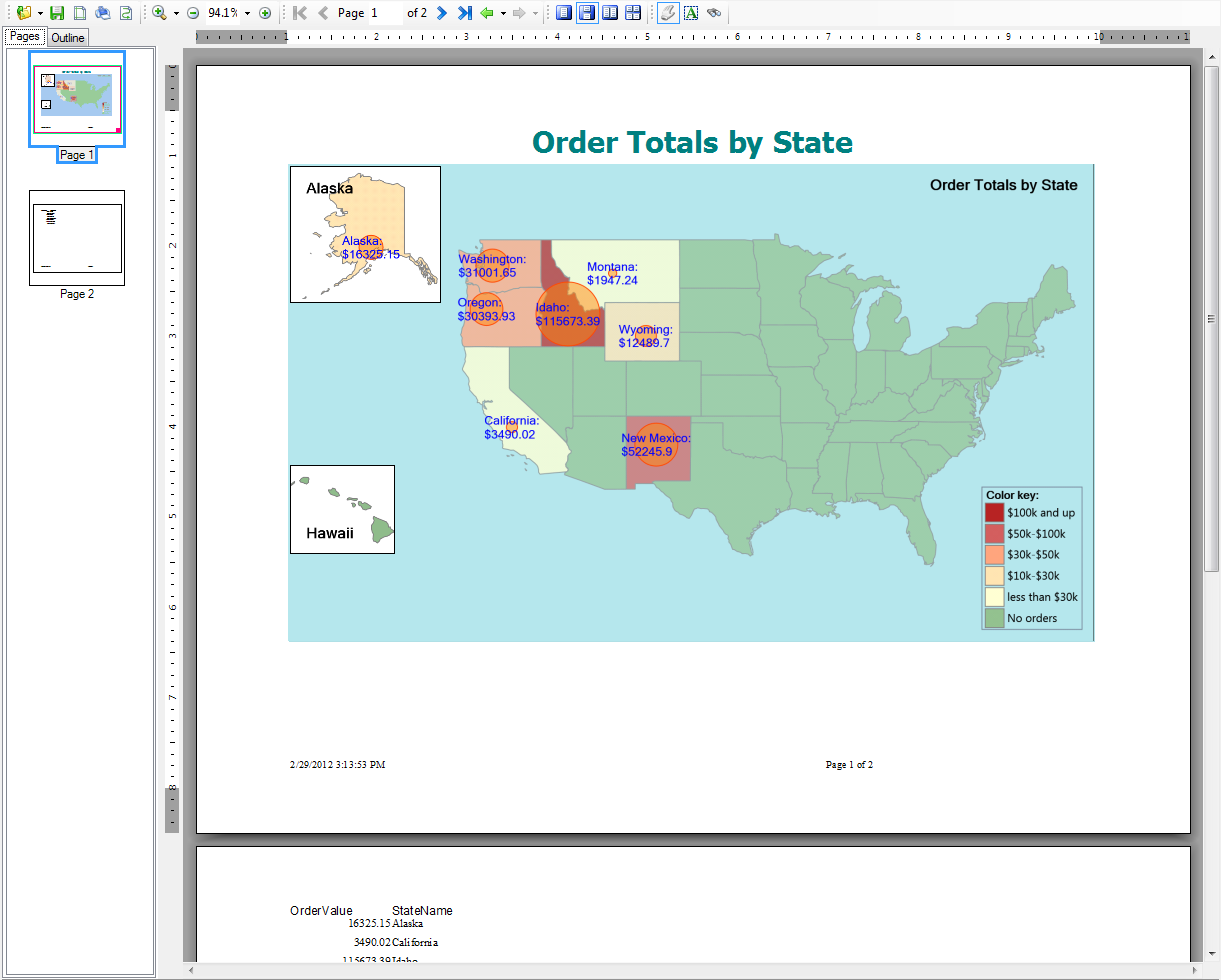
Task: Expand the navigate back history dropdown
Action: [x=503, y=13]
